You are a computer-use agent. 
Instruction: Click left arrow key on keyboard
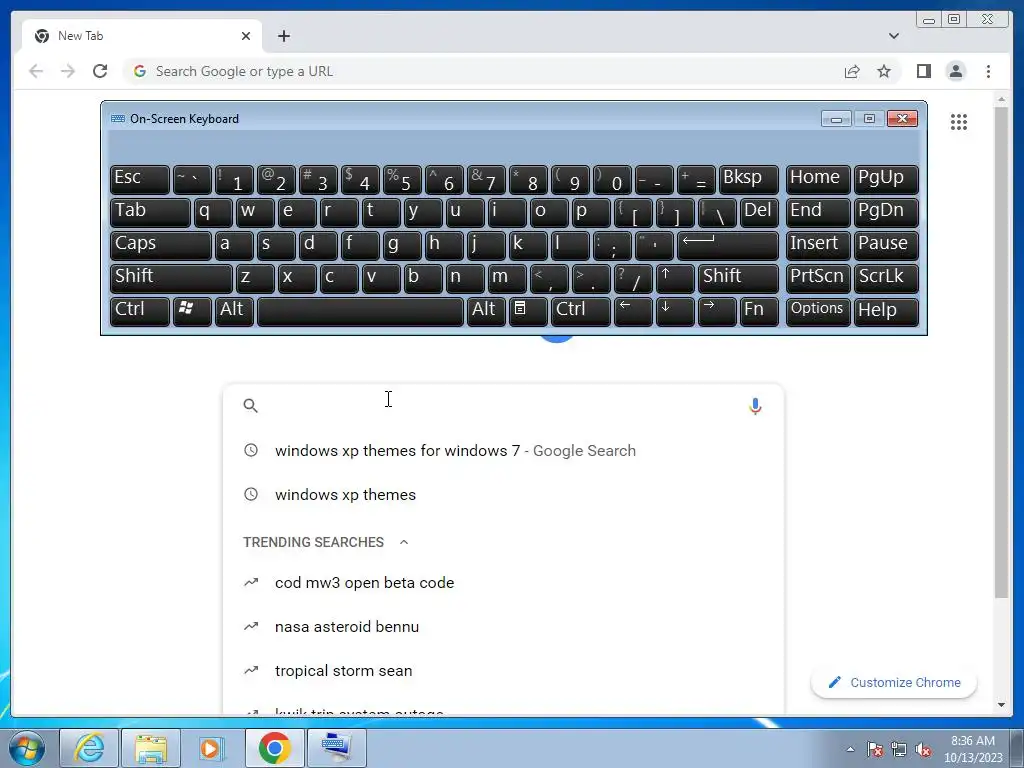click(x=633, y=310)
